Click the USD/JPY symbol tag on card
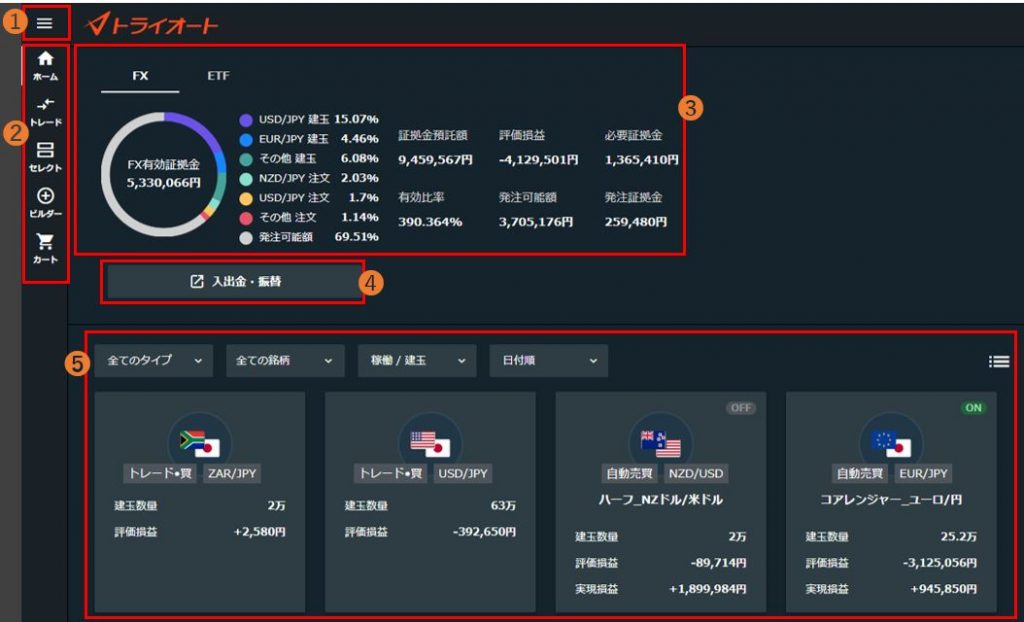 (x=463, y=474)
